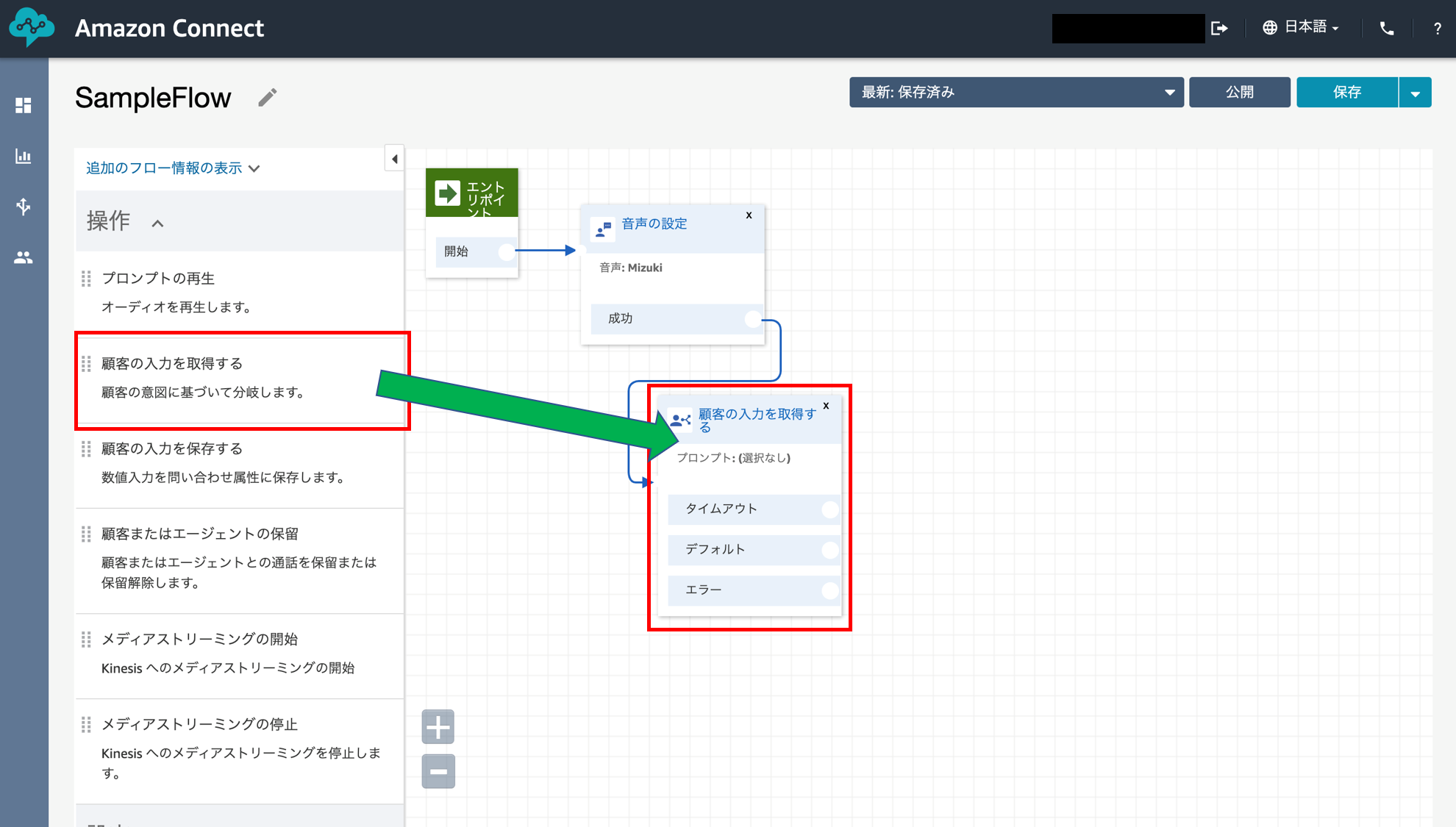
Task: Open the routing flow sidebar icon
Action: coord(24,207)
